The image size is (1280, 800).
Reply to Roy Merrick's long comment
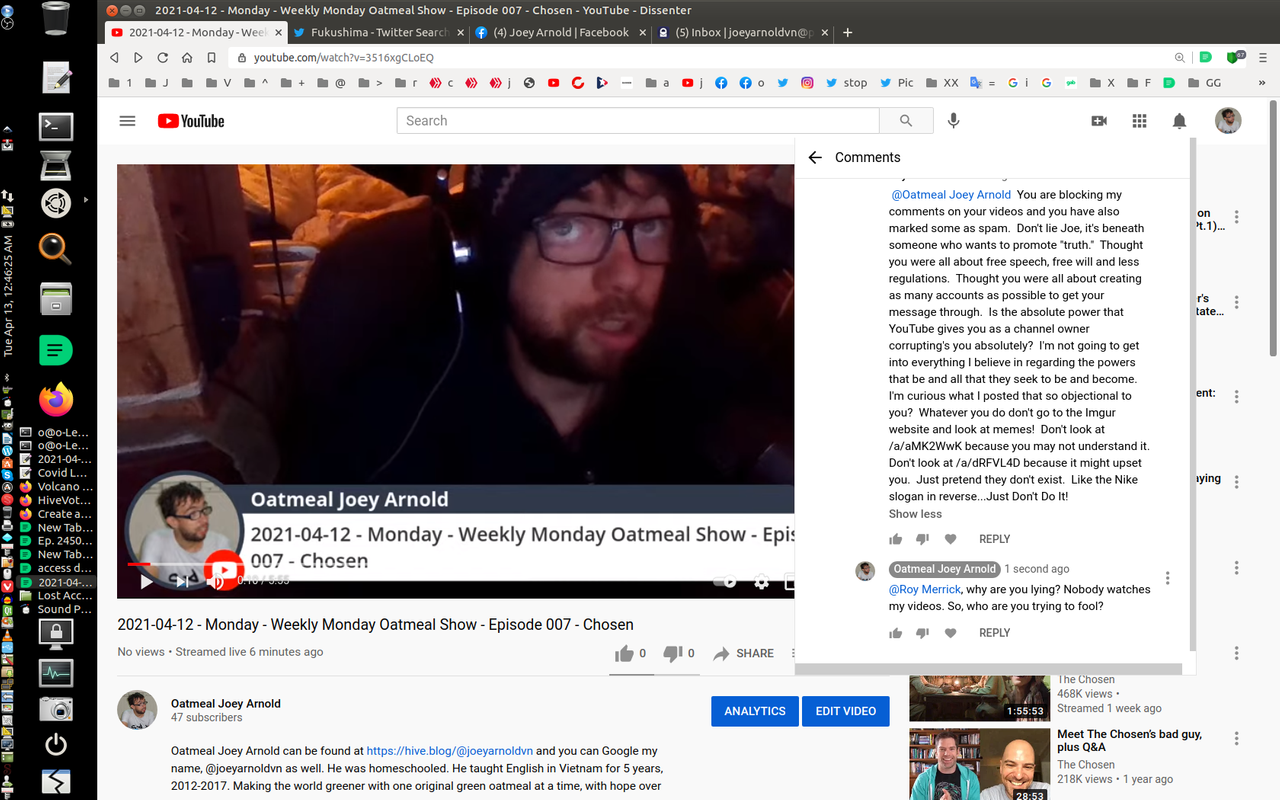pos(994,539)
